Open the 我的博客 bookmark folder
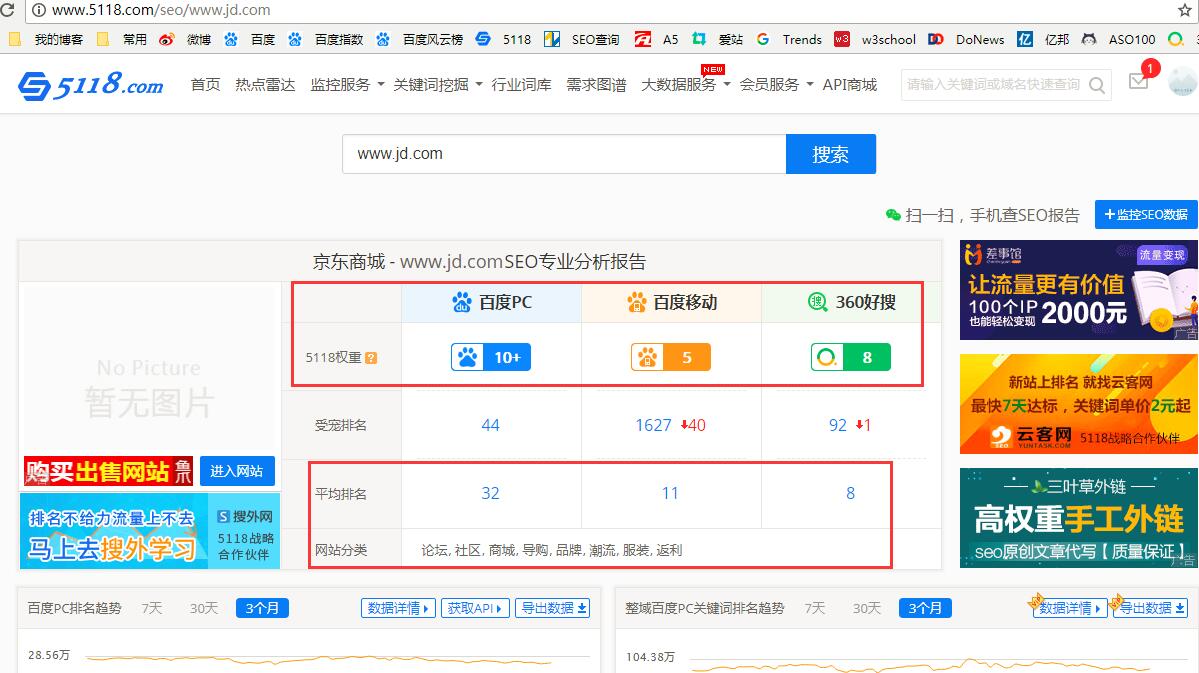1199x673 pixels. pyautogui.click(x=46, y=39)
